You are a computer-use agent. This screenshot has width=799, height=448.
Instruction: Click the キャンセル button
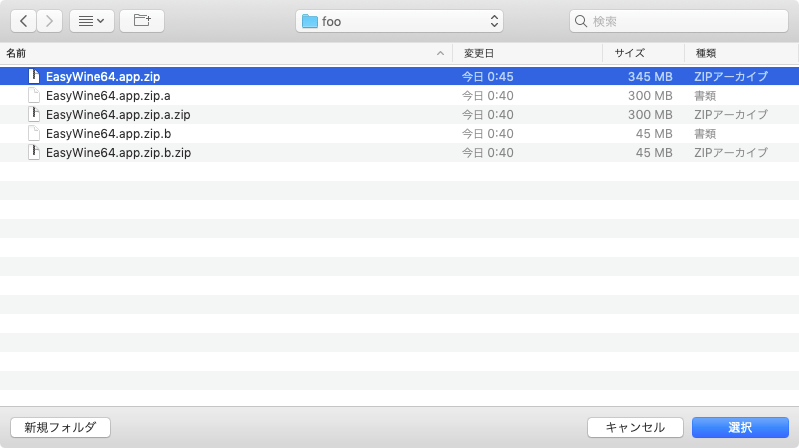click(x=635, y=427)
